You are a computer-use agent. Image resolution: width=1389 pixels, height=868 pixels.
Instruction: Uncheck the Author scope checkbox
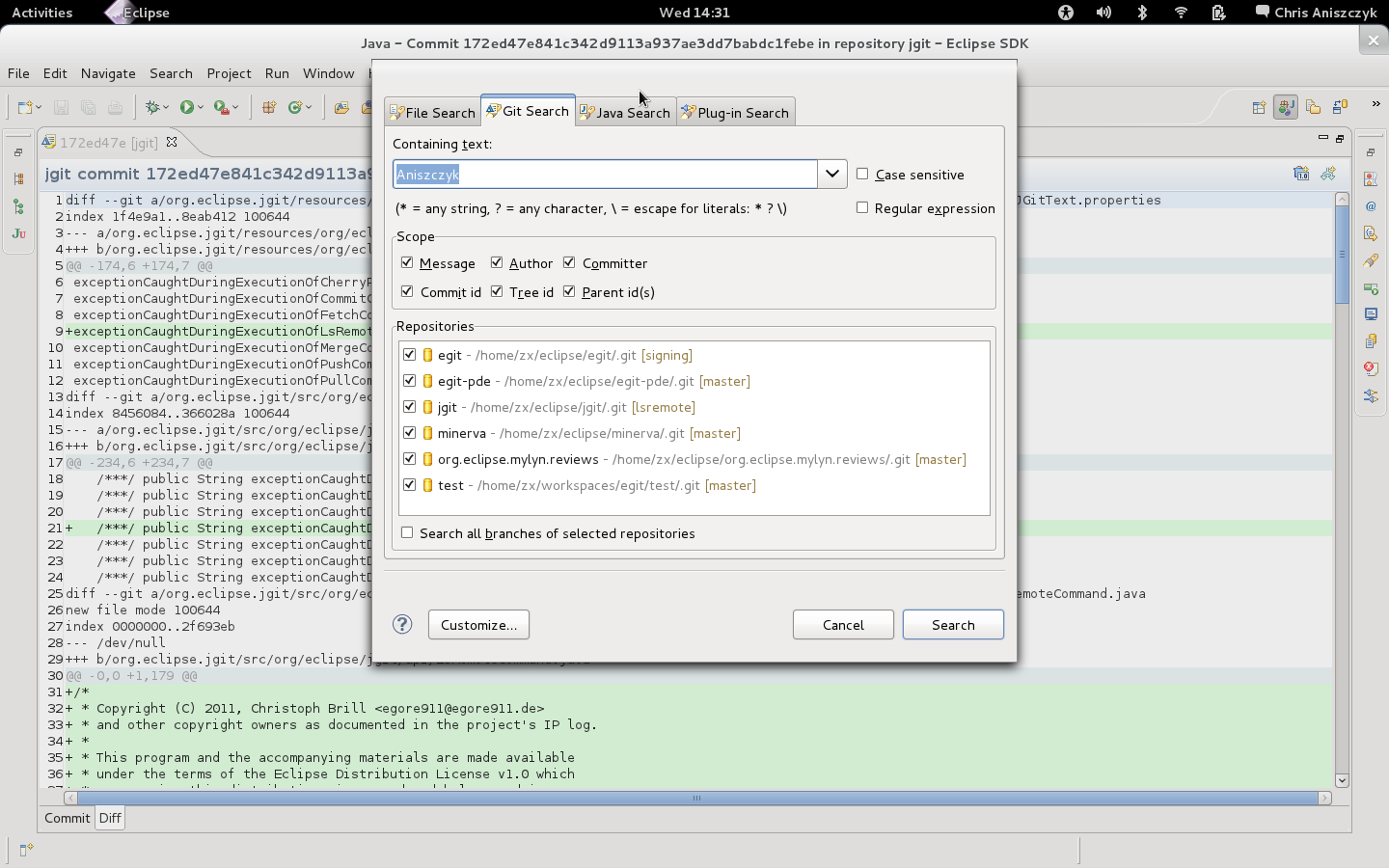[x=497, y=262]
